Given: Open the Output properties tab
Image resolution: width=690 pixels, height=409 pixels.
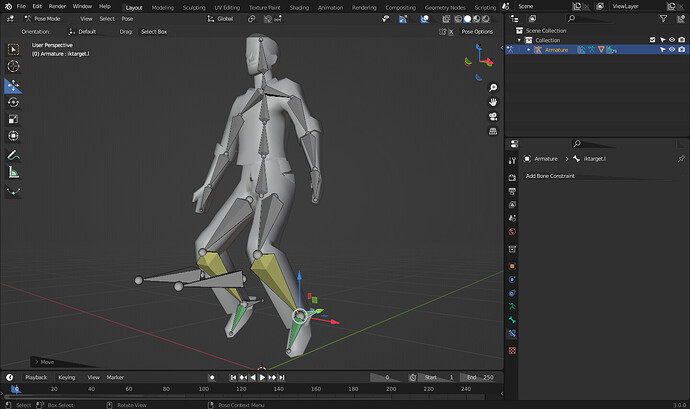Looking at the screenshot, I should [x=512, y=191].
